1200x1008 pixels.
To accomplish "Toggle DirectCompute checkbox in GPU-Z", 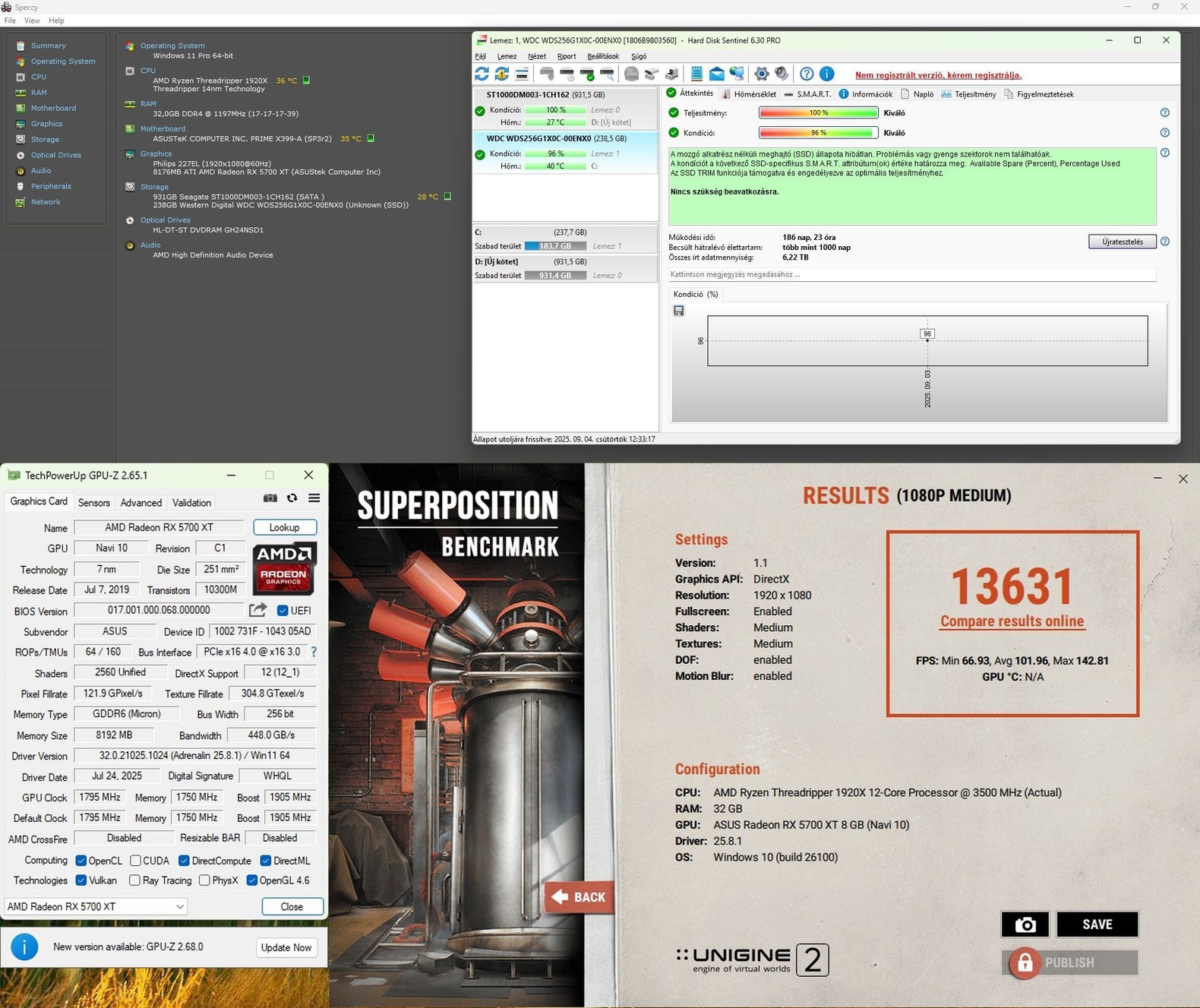I will coord(184,861).
